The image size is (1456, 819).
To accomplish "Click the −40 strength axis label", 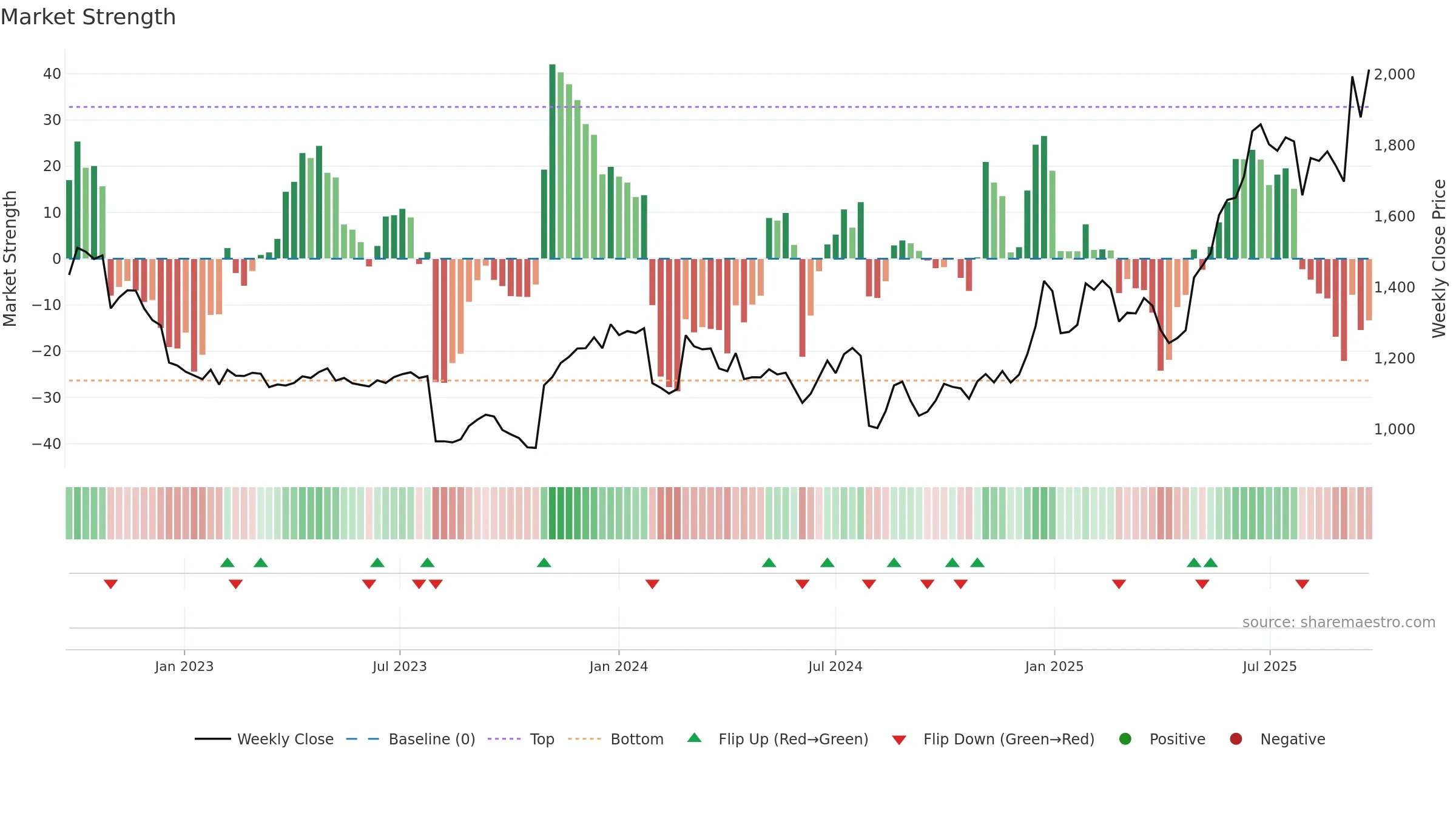I will click(x=47, y=444).
